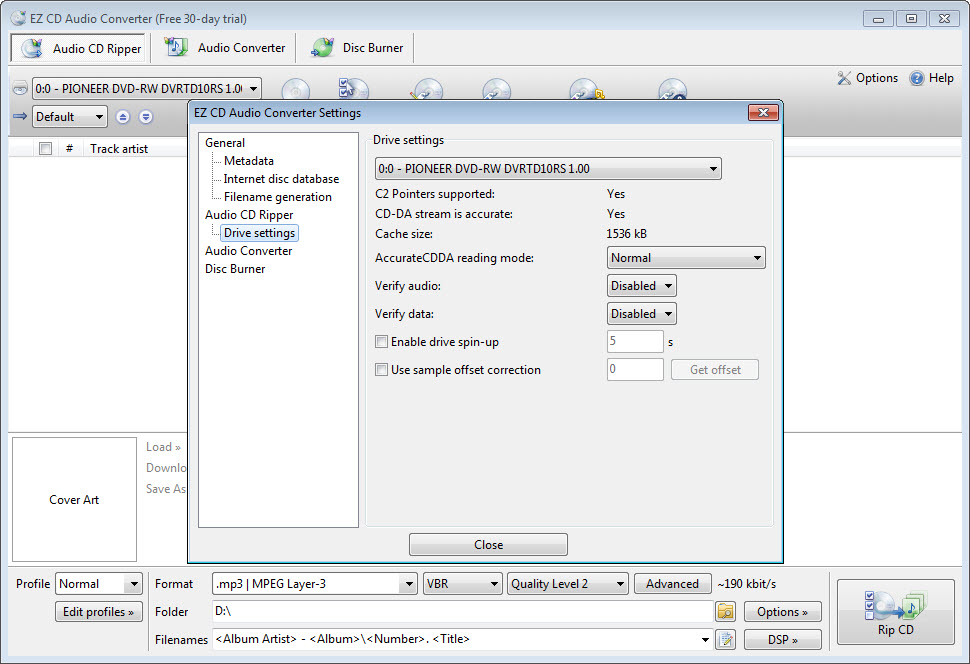Enable drive spin-up checkbox
The image size is (970, 664).
pyautogui.click(x=382, y=342)
